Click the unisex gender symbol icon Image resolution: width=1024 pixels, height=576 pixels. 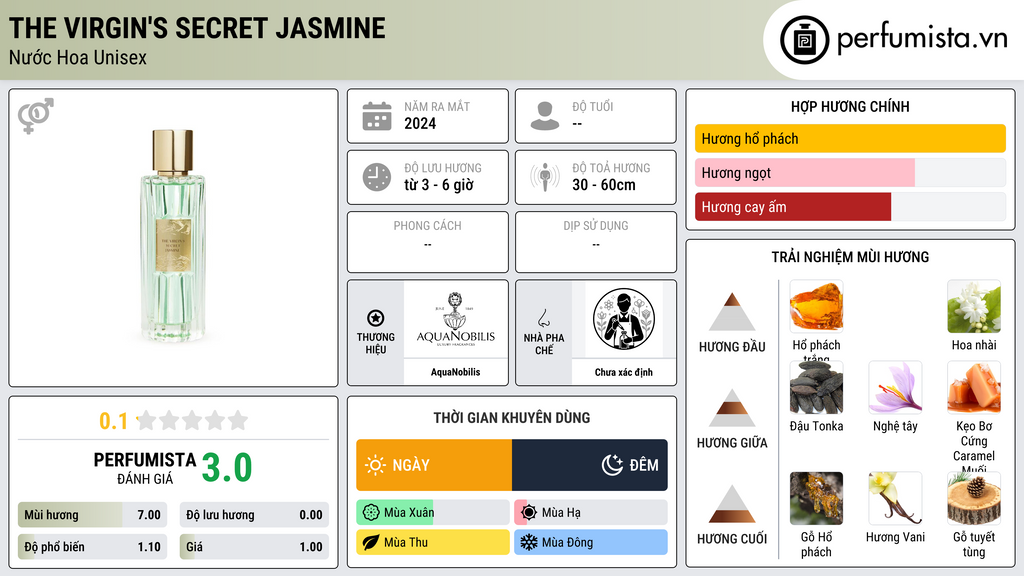[x=36, y=116]
